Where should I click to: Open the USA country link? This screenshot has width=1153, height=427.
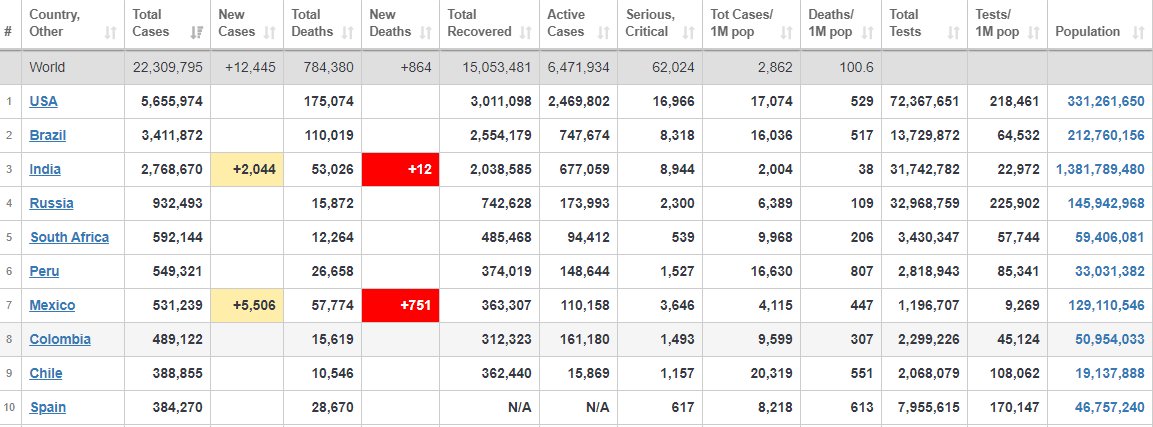(x=43, y=101)
